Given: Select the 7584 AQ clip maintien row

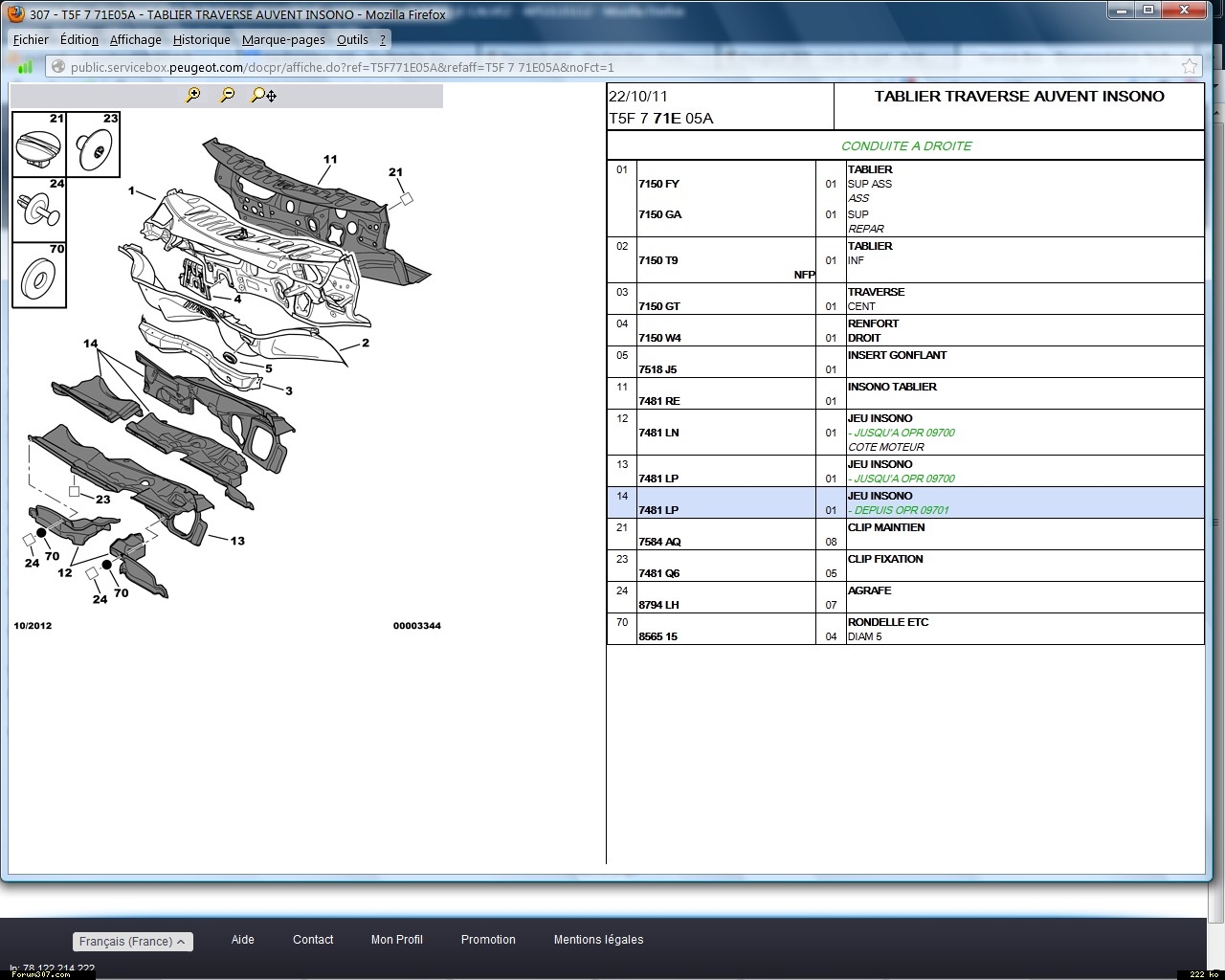Looking at the screenshot, I should click(659, 542).
